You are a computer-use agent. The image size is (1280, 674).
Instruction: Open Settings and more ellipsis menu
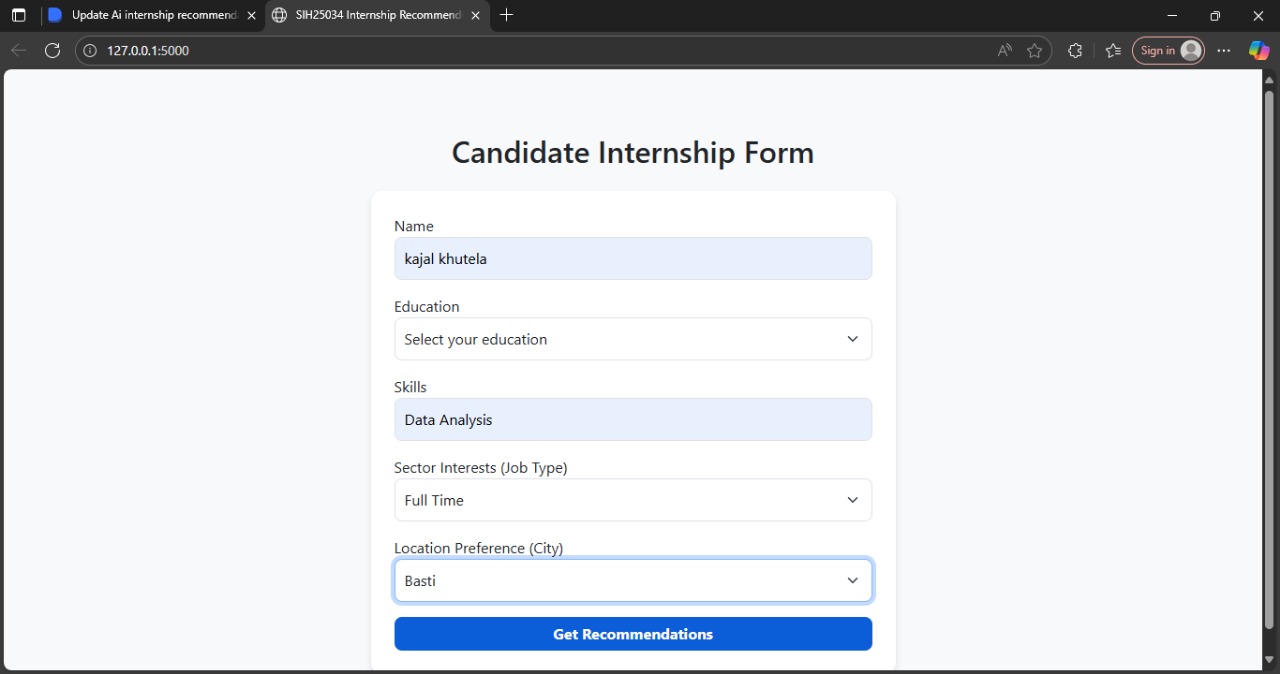coord(1224,51)
